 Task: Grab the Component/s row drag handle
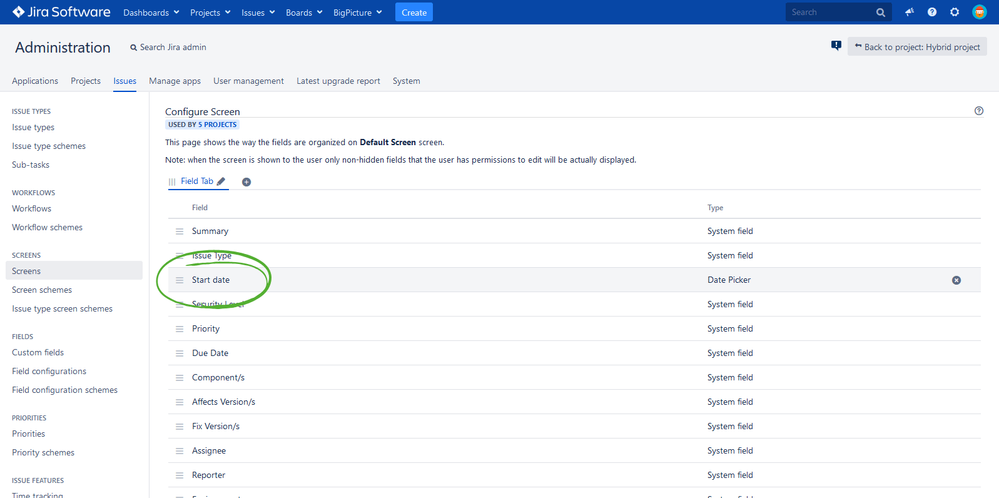point(180,378)
